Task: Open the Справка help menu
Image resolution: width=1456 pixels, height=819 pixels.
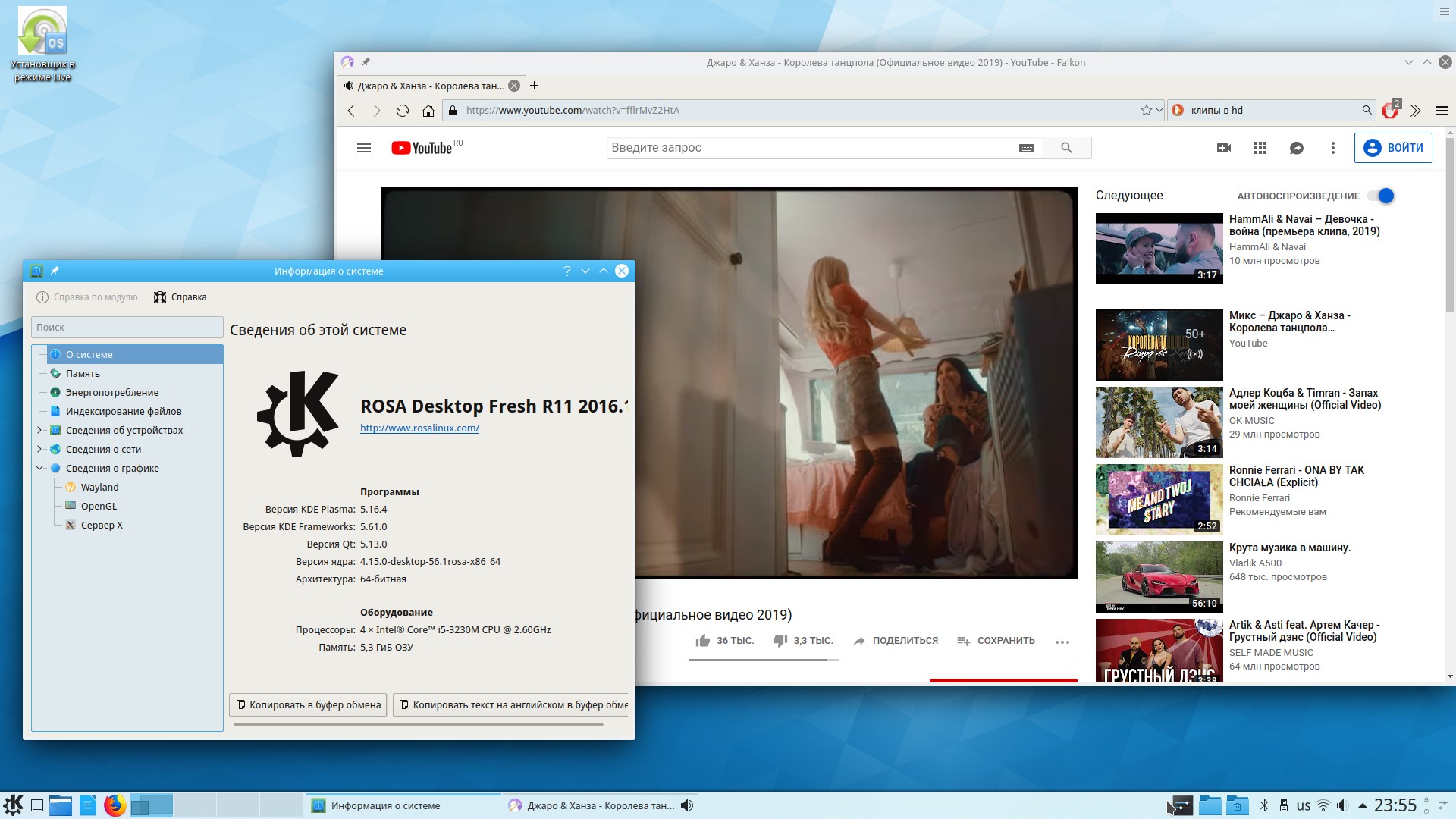Action: [x=180, y=297]
